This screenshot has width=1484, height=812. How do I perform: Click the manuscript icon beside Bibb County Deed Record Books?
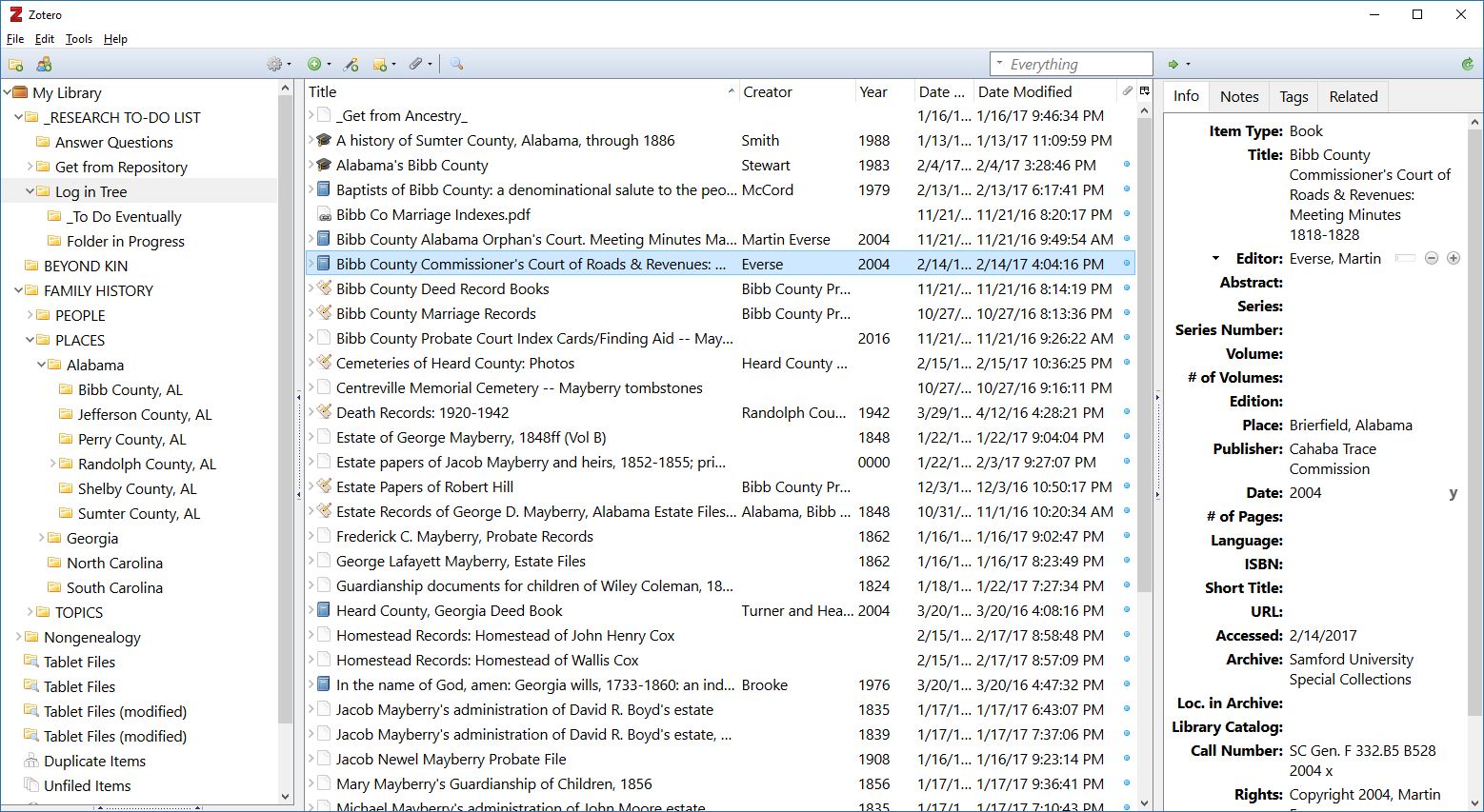[x=324, y=288]
